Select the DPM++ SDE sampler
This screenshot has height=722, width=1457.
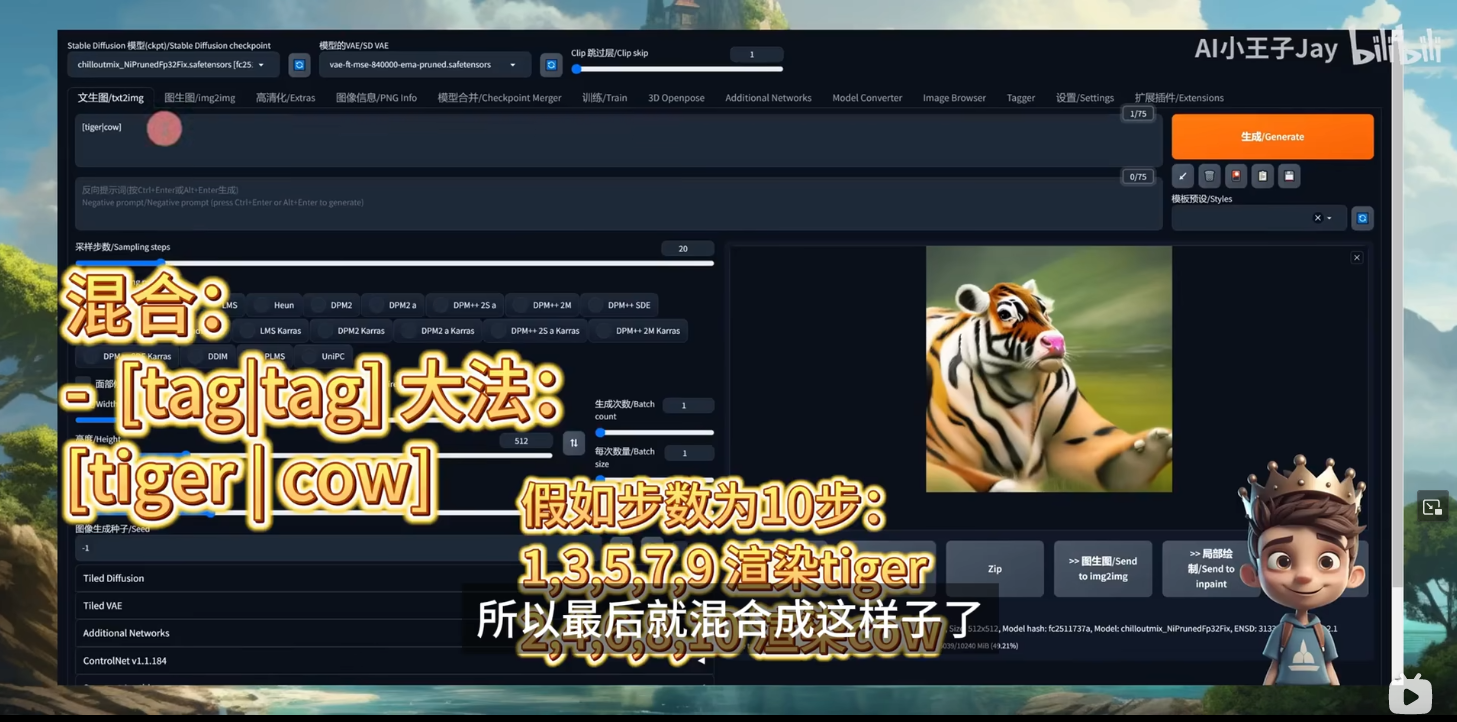[619, 305]
